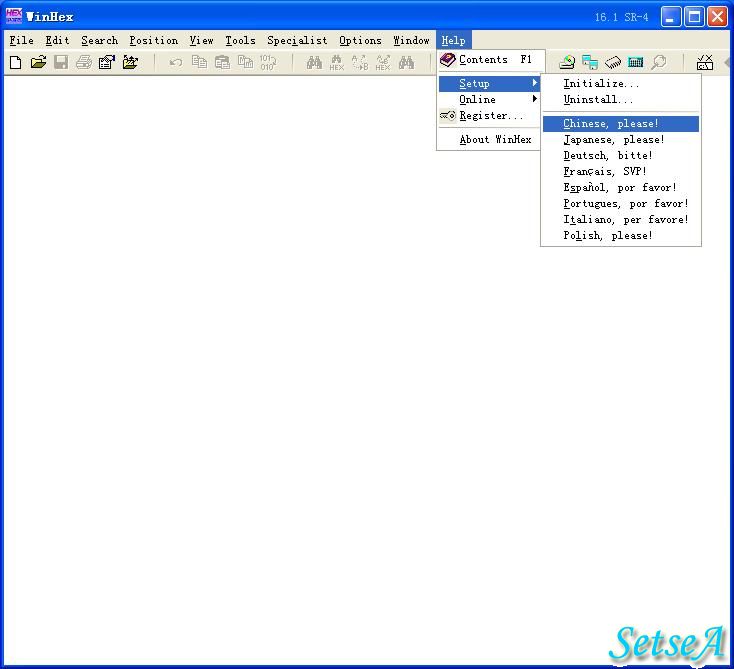Click the Write Clipboard icon
The image size is (734, 669).
coord(245,62)
